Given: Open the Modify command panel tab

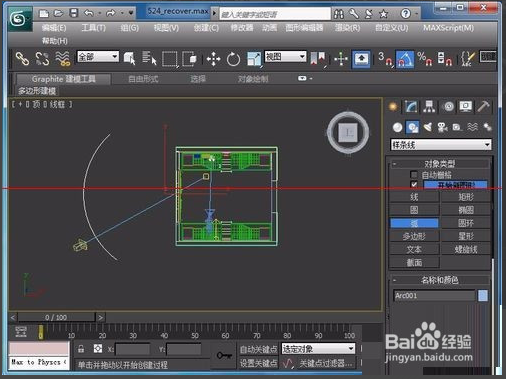Looking at the screenshot, I should coord(411,107).
